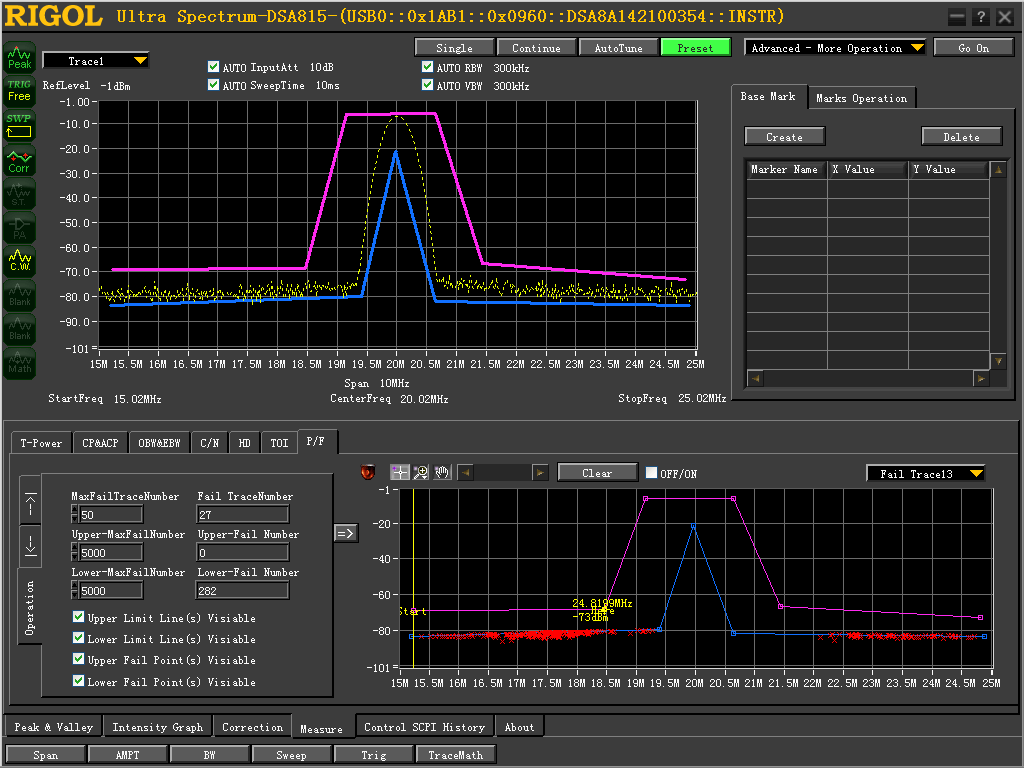
Task: Toggle AUTO VBW checkbox
Action: (427, 85)
